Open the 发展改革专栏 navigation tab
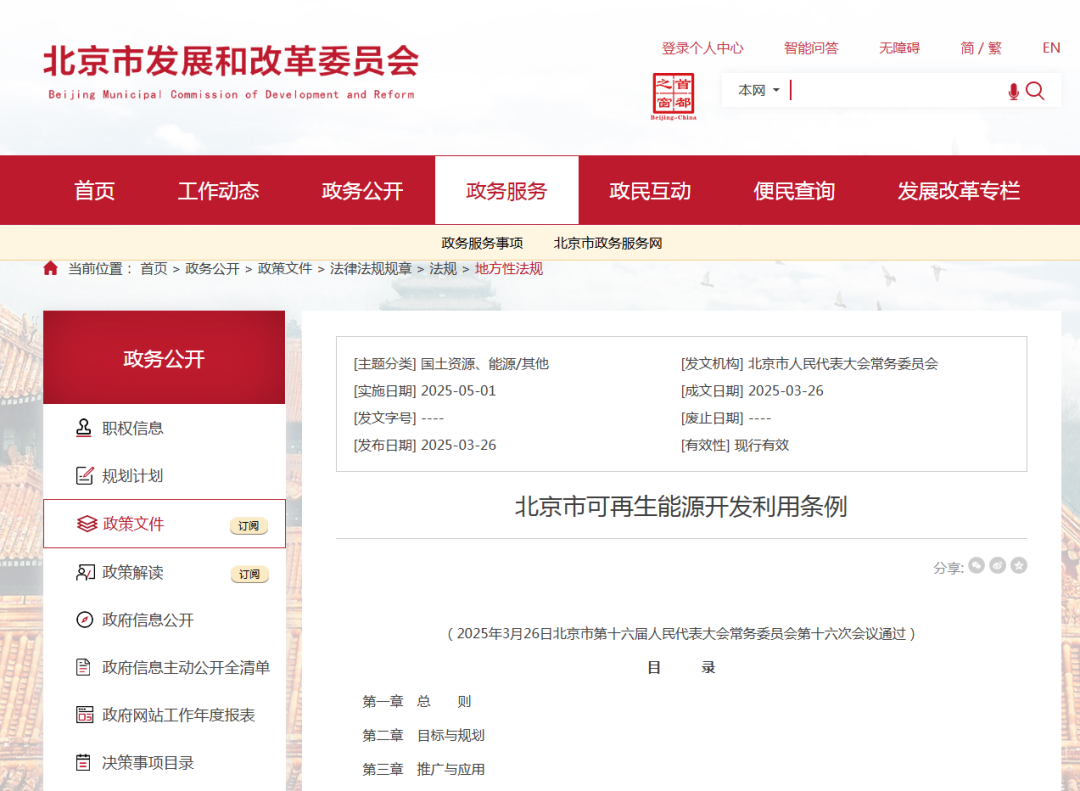Image resolution: width=1080 pixels, height=791 pixels. [x=959, y=190]
